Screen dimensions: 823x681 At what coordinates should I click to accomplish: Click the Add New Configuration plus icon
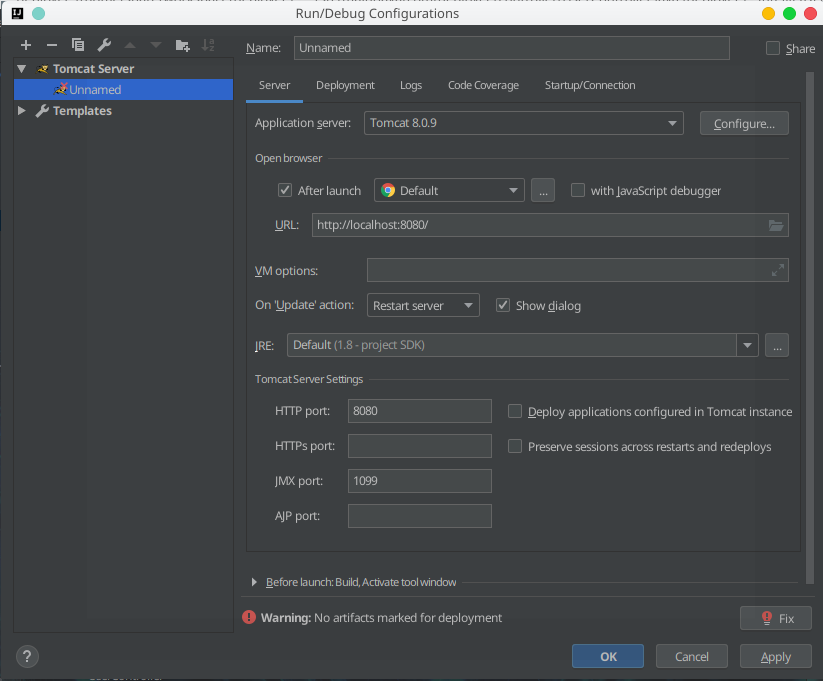tap(26, 45)
